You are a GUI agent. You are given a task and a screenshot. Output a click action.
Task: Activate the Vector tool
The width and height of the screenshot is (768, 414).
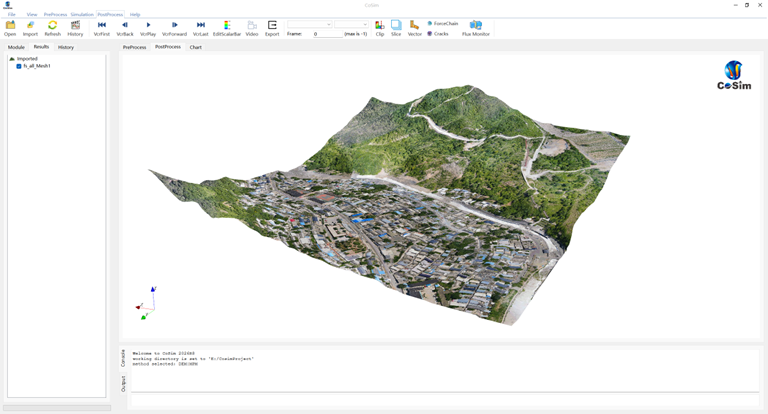point(414,25)
